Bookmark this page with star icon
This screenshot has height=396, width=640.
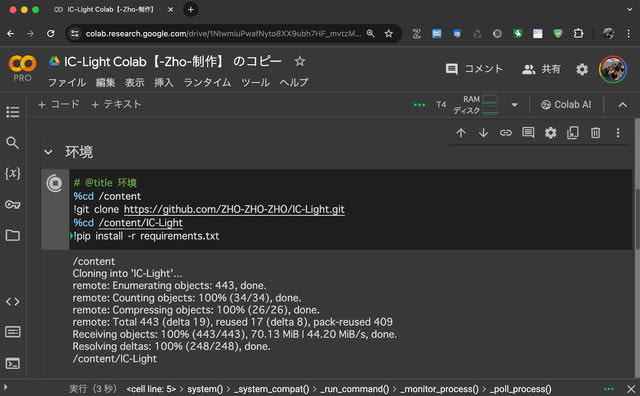coord(389,33)
